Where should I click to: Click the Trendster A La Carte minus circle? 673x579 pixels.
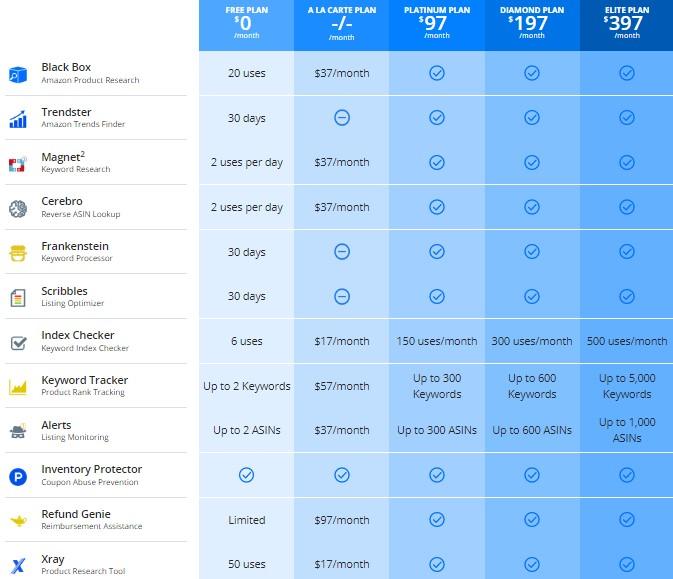pyautogui.click(x=341, y=118)
